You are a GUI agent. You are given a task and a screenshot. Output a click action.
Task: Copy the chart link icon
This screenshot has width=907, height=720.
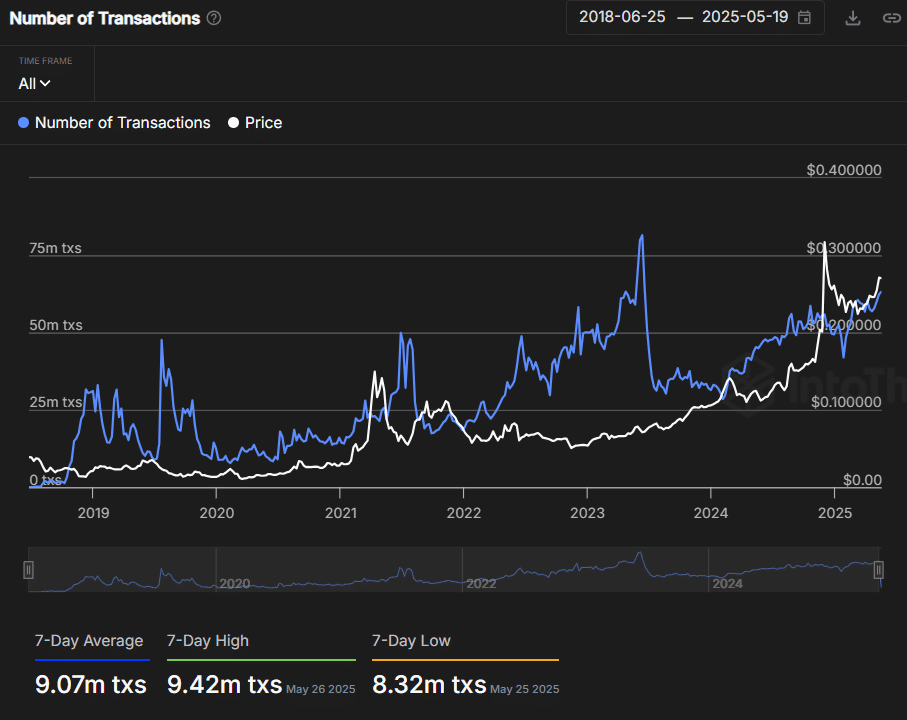[x=891, y=18]
